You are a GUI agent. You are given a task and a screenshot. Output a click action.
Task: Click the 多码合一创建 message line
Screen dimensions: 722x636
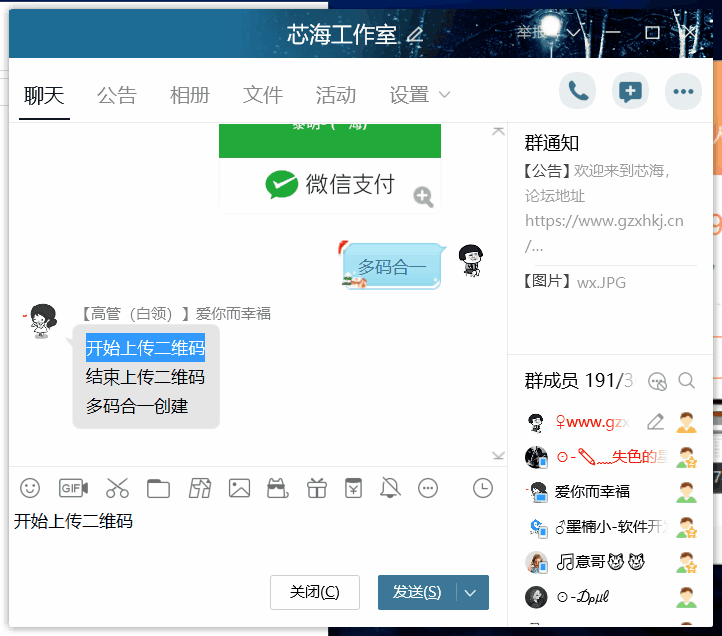pyautogui.click(x=137, y=406)
